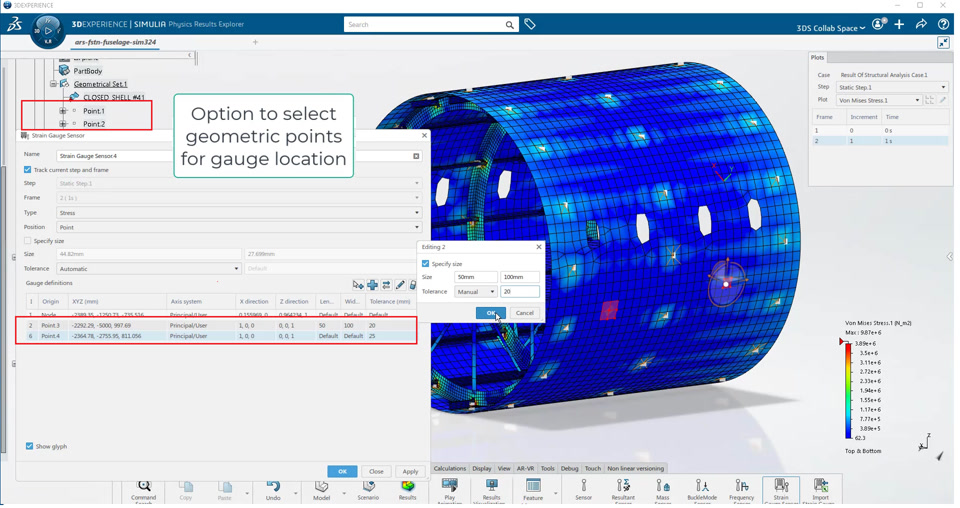Switch to the AR-VR tab

click(x=525, y=469)
